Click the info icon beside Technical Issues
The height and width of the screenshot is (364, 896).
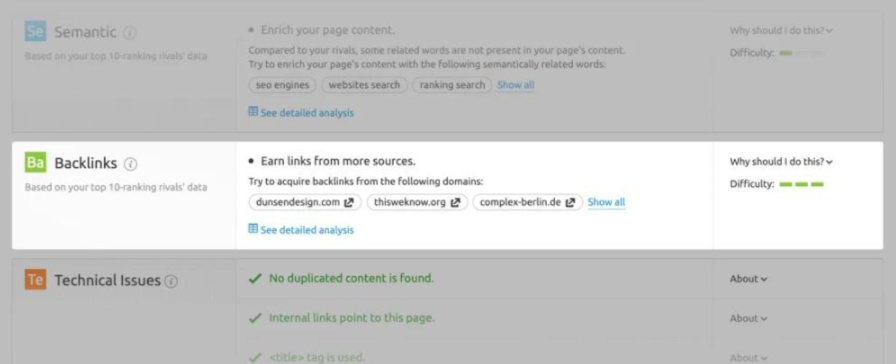point(171,281)
